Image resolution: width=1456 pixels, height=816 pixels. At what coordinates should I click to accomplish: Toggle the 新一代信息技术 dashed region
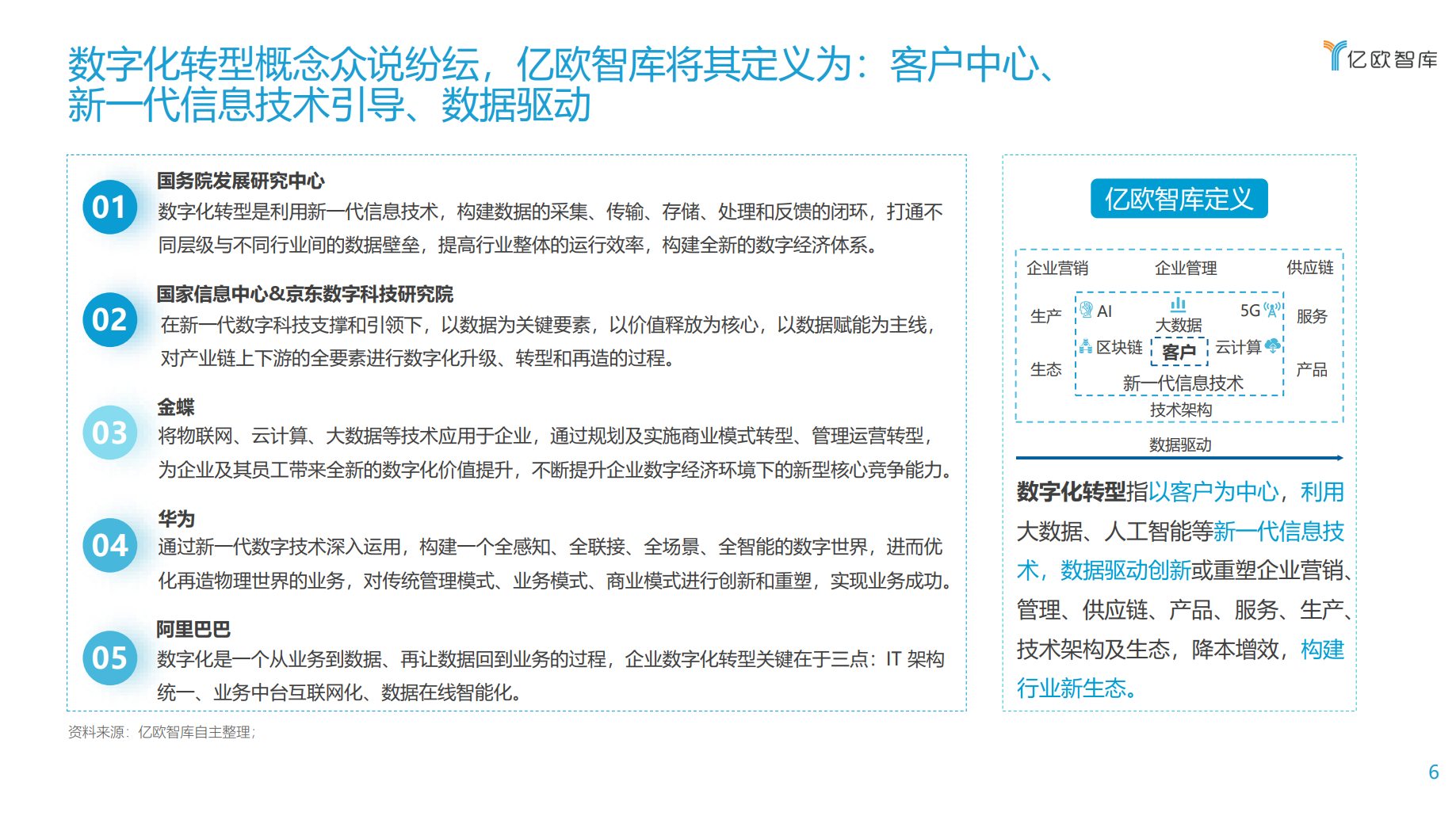(x=1184, y=382)
